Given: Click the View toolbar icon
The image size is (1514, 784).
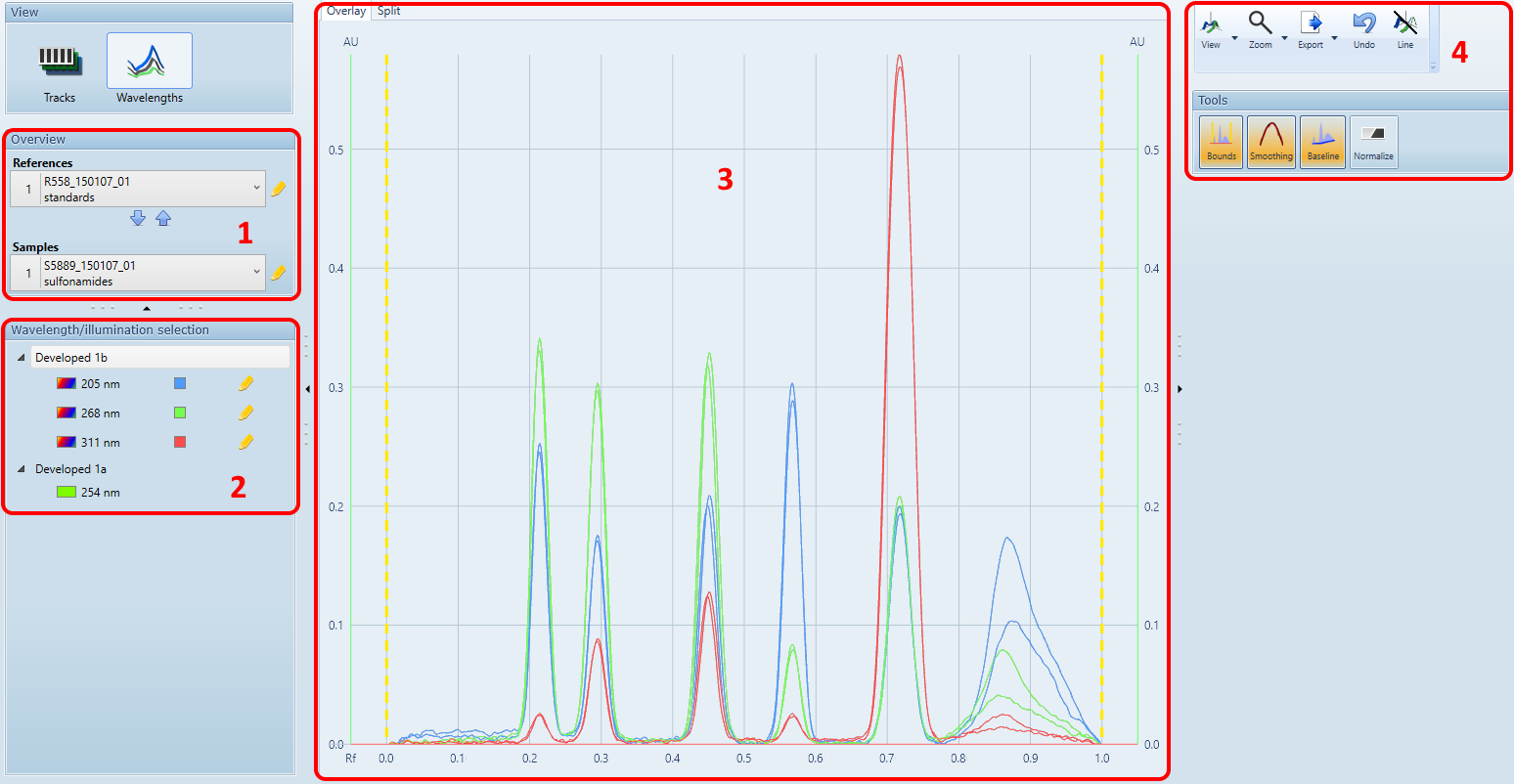Looking at the screenshot, I should coord(1211,30).
